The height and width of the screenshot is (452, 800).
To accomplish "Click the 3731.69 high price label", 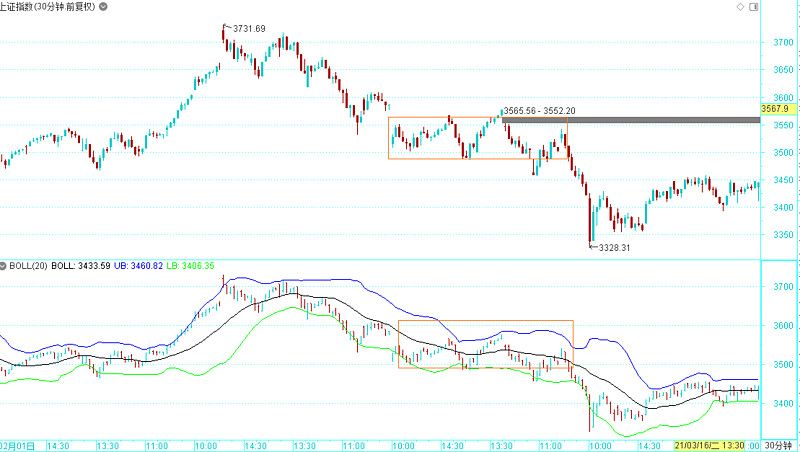I will [x=249, y=29].
